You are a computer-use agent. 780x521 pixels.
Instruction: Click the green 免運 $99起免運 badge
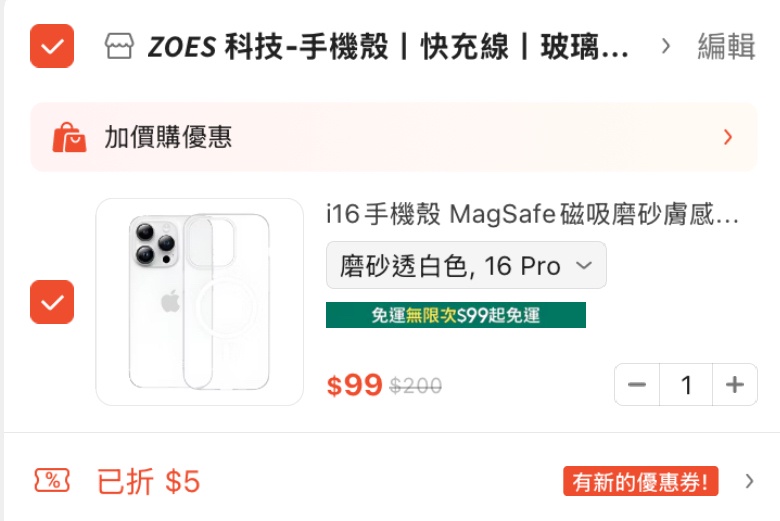coord(455,315)
